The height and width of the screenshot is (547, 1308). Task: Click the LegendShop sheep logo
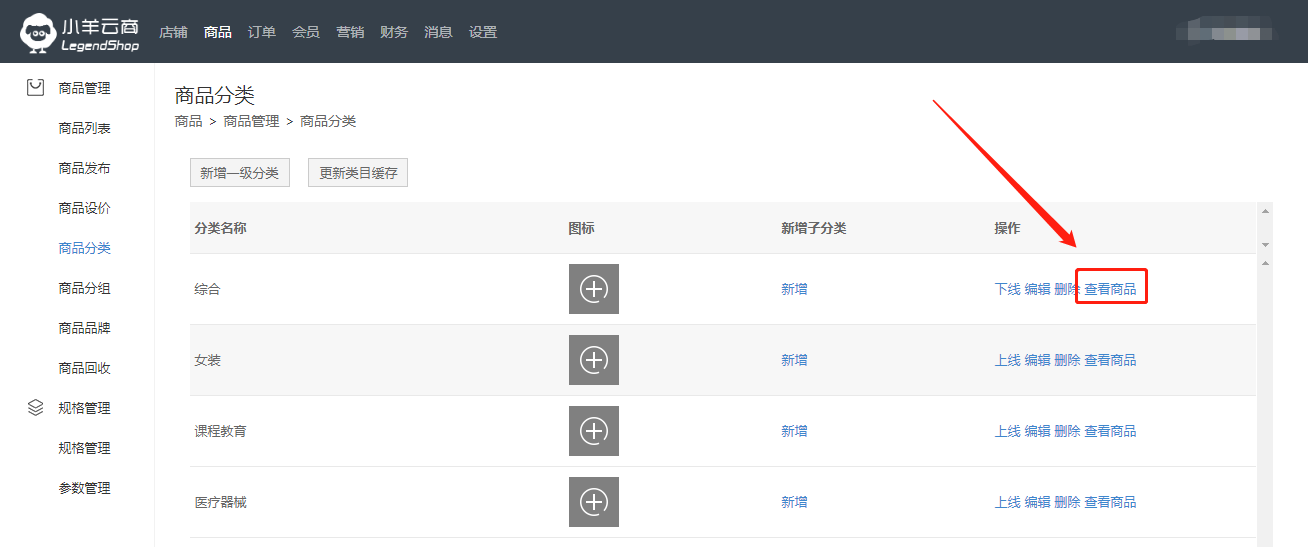tap(37, 33)
